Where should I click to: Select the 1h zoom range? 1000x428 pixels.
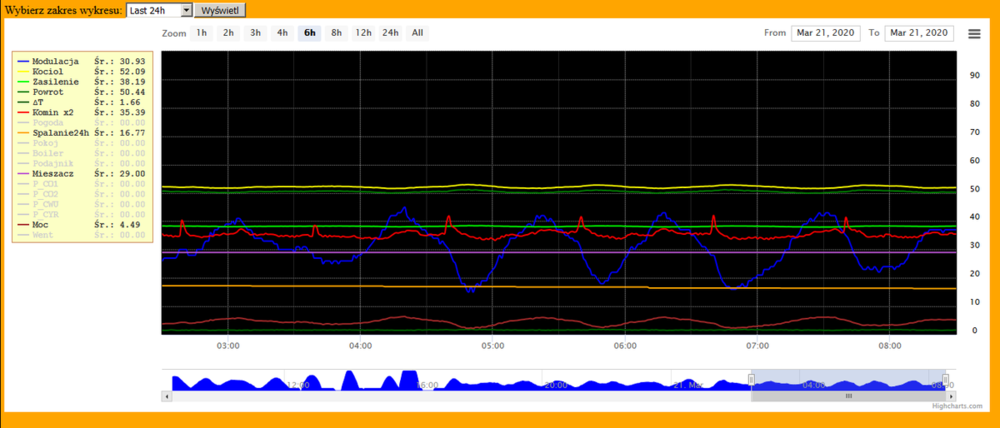(202, 33)
